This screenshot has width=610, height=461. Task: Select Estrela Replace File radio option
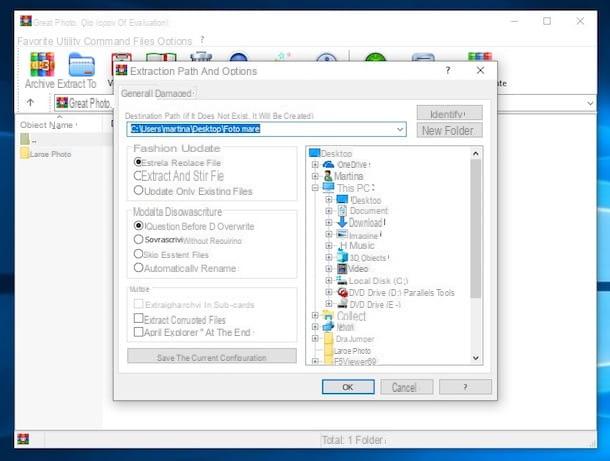pos(138,161)
